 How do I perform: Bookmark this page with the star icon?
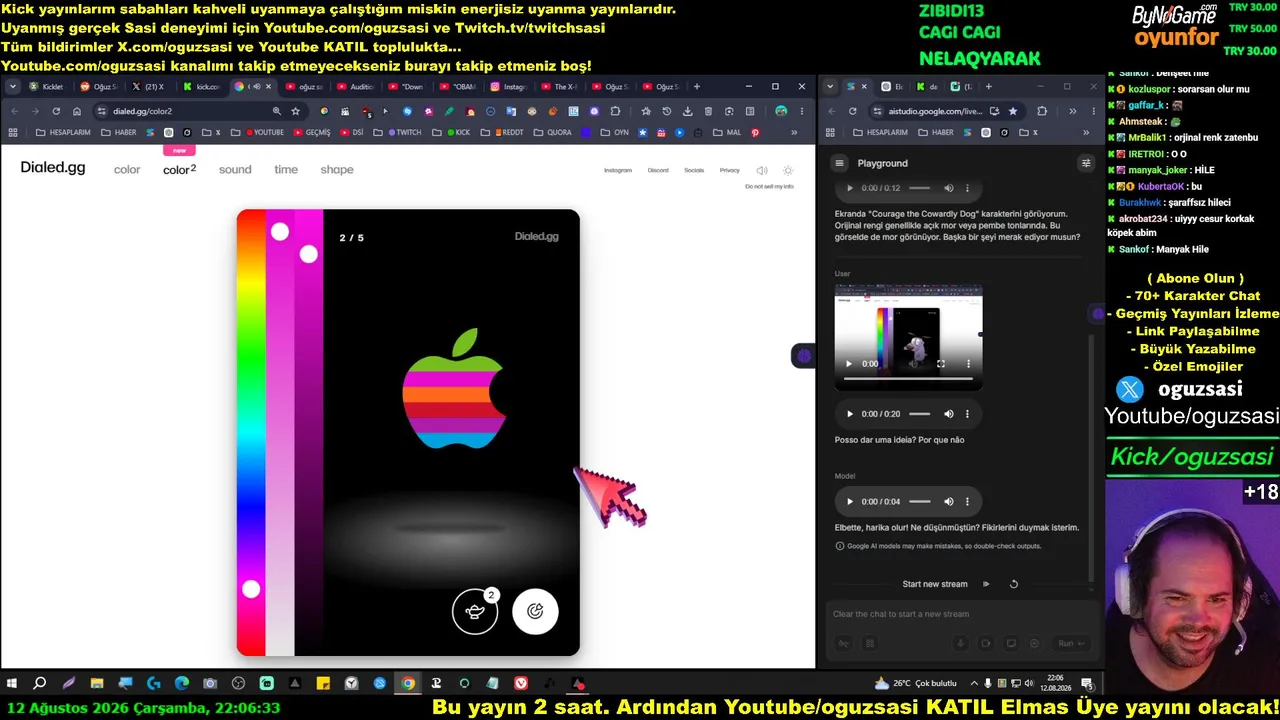(295, 111)
